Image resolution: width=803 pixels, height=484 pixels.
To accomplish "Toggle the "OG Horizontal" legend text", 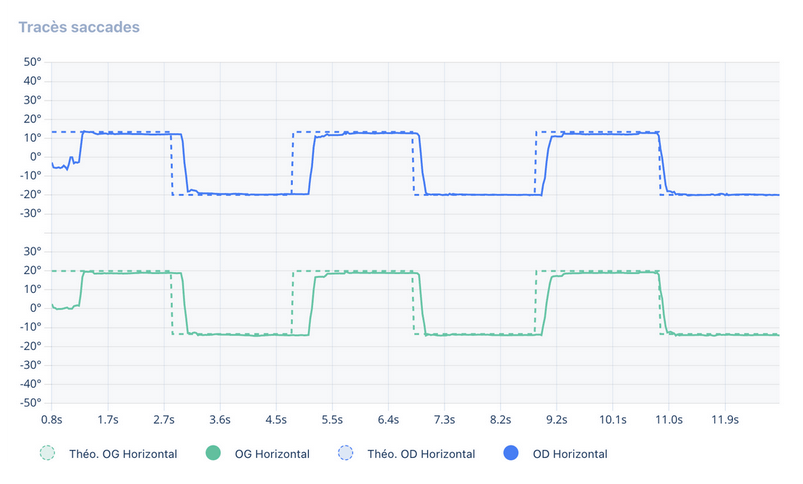I will [271, 454].
